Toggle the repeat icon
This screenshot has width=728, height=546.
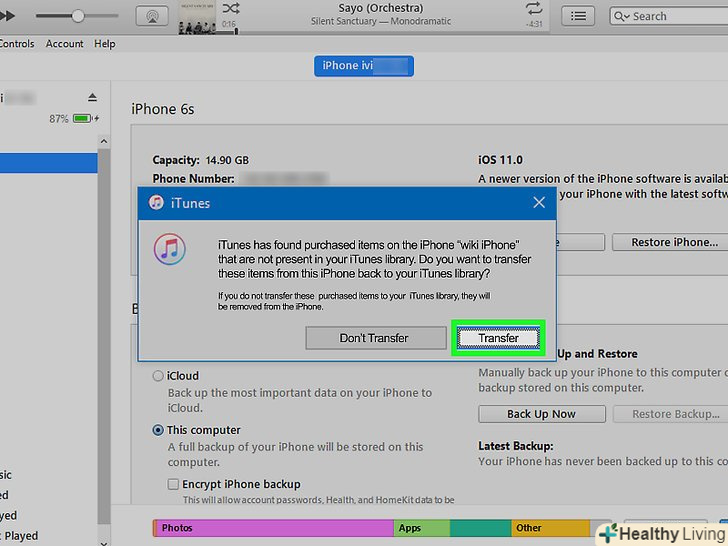(532, 8)
